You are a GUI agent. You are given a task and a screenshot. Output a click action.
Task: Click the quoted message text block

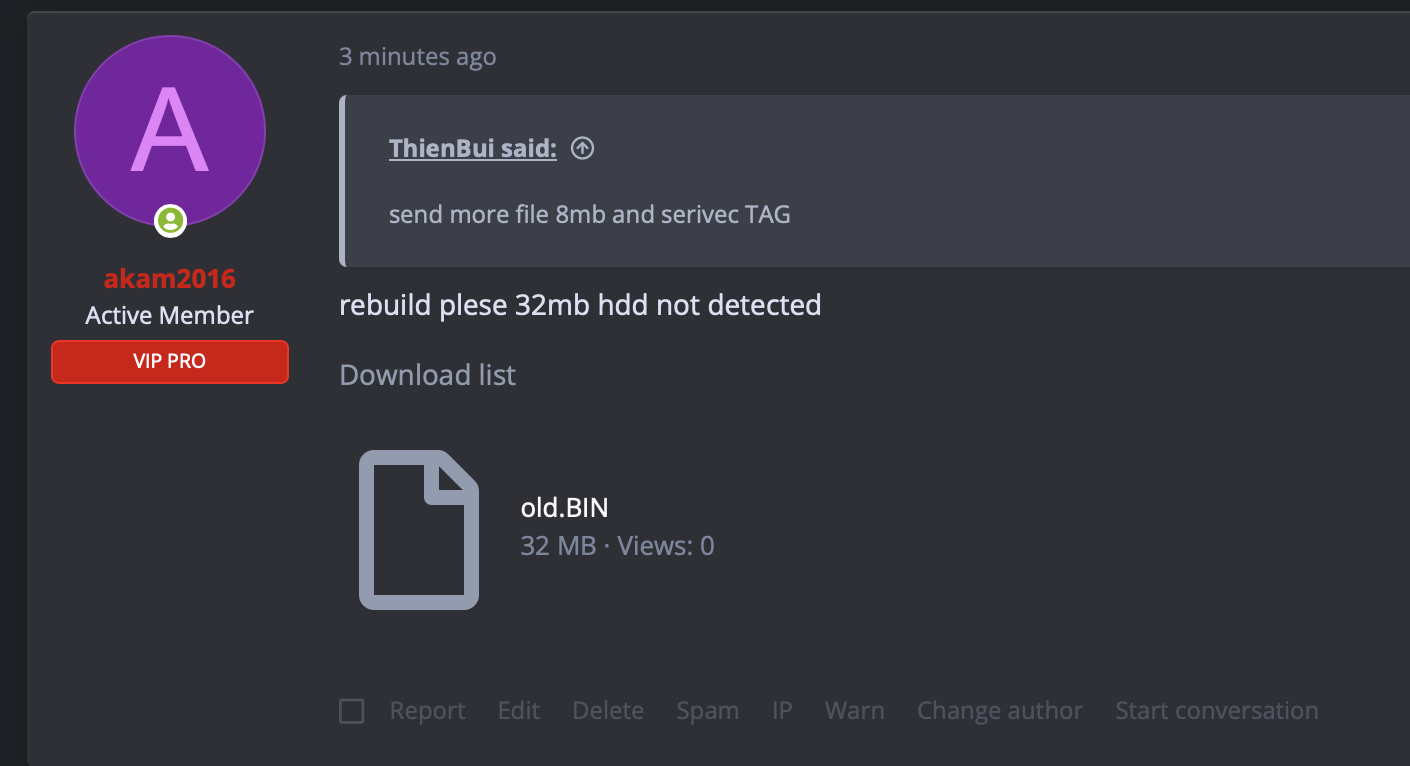point(589,215)
